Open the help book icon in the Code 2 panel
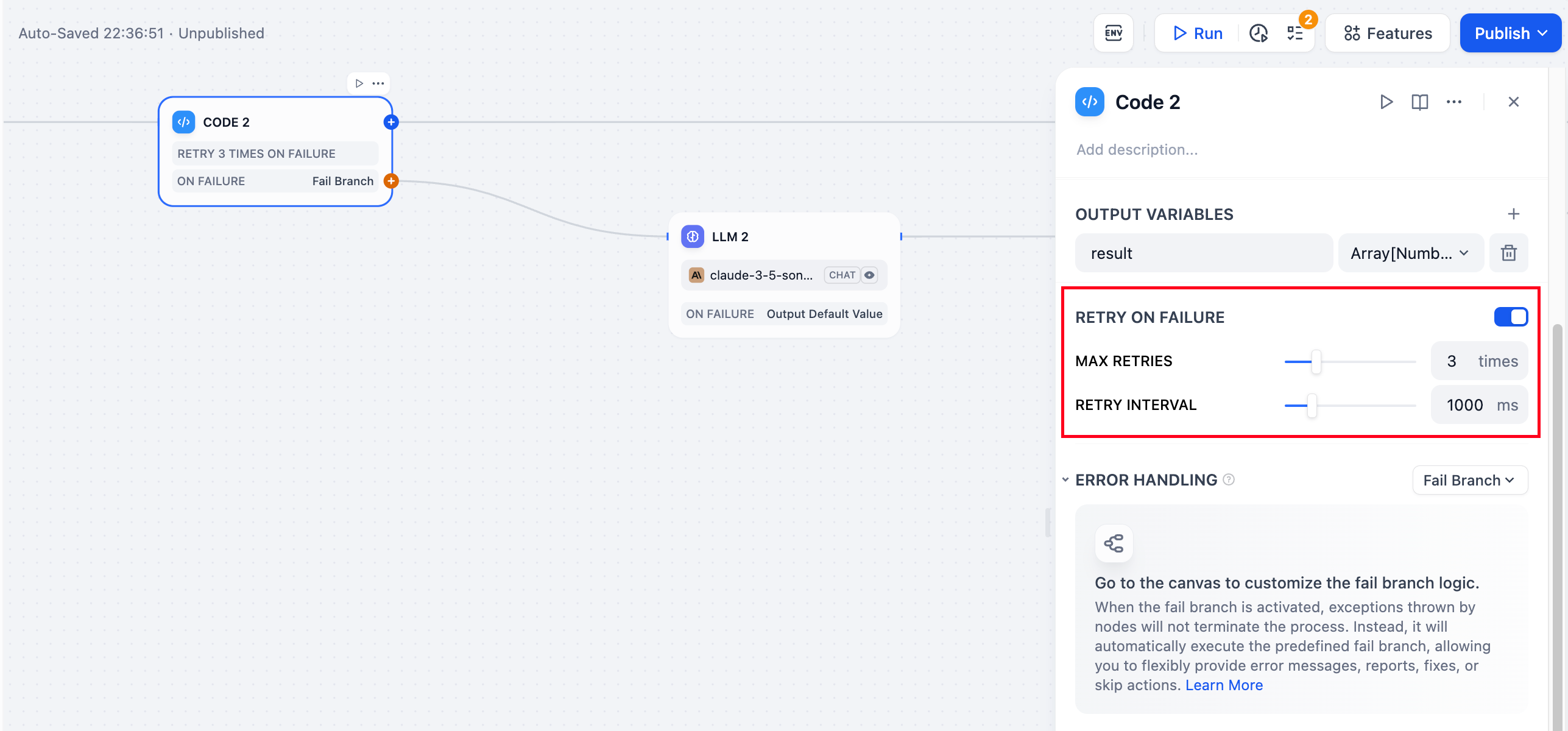 (1419, 102)
